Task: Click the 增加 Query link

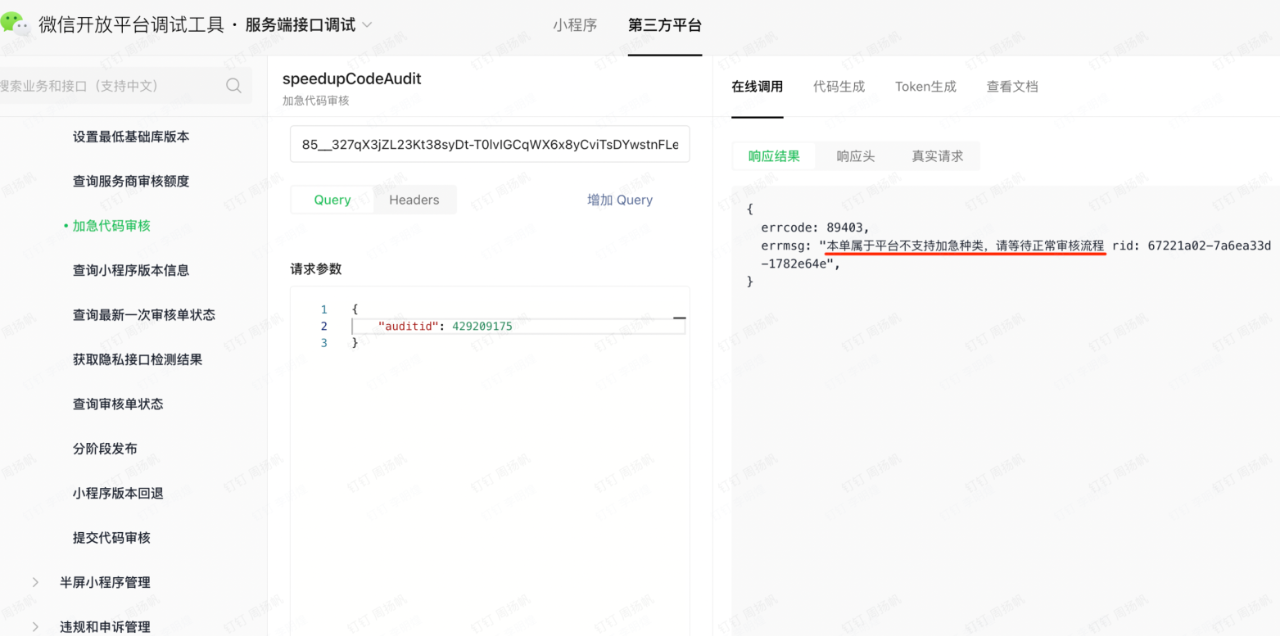Action: (620, 200)
